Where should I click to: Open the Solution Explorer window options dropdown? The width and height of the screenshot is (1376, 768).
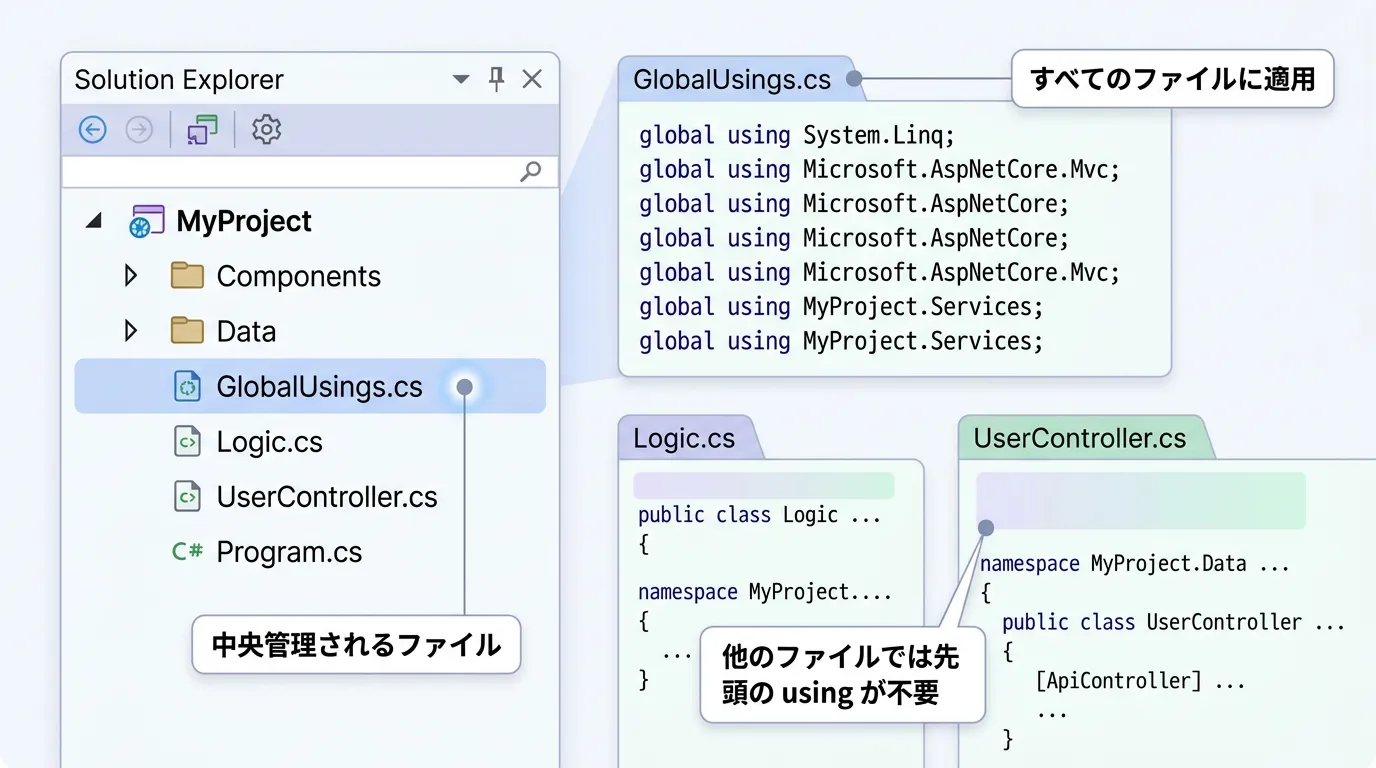tap(461, 80)
